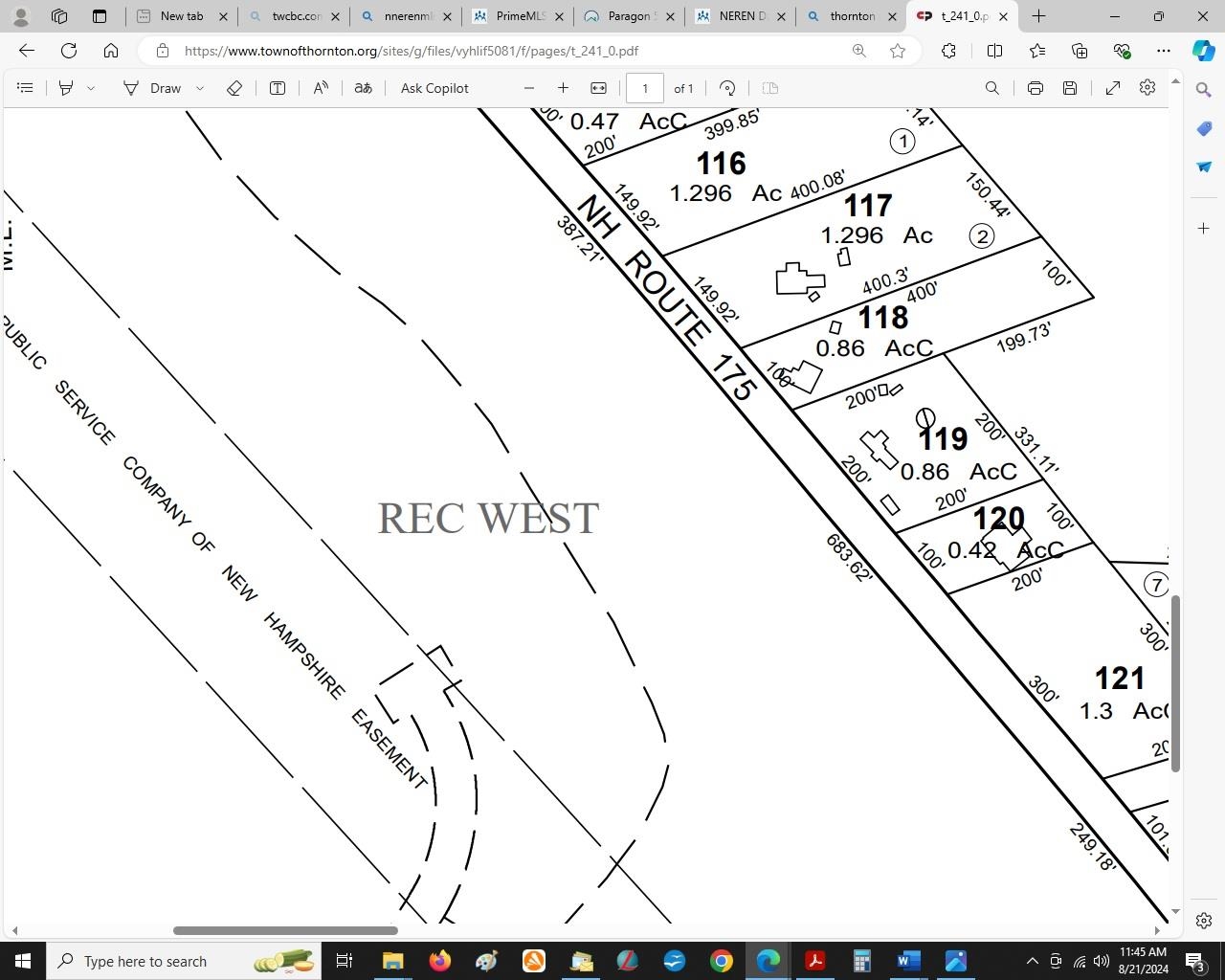Expand the highlight color dropdown
The width and height of the screenshot is (1225, 980).
click(91, 88)
